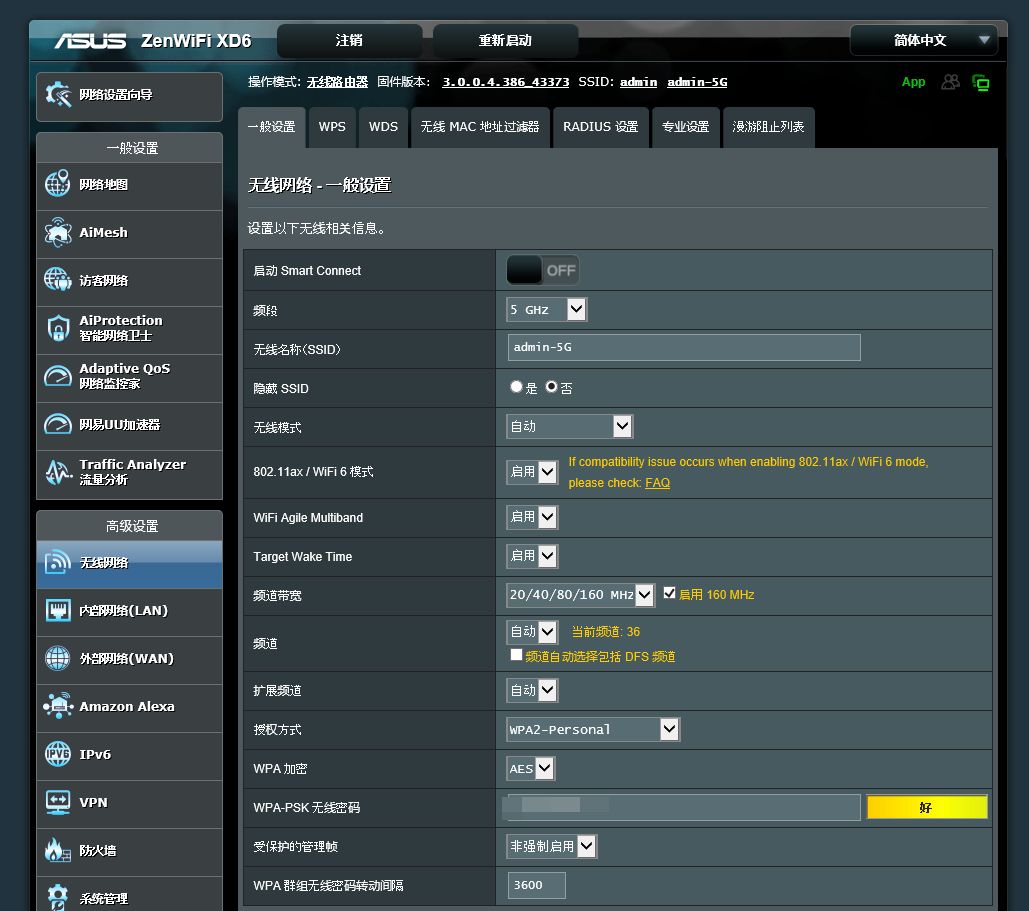
Task: Click the 重新启动 reboot button
Action: pos(505,41)
